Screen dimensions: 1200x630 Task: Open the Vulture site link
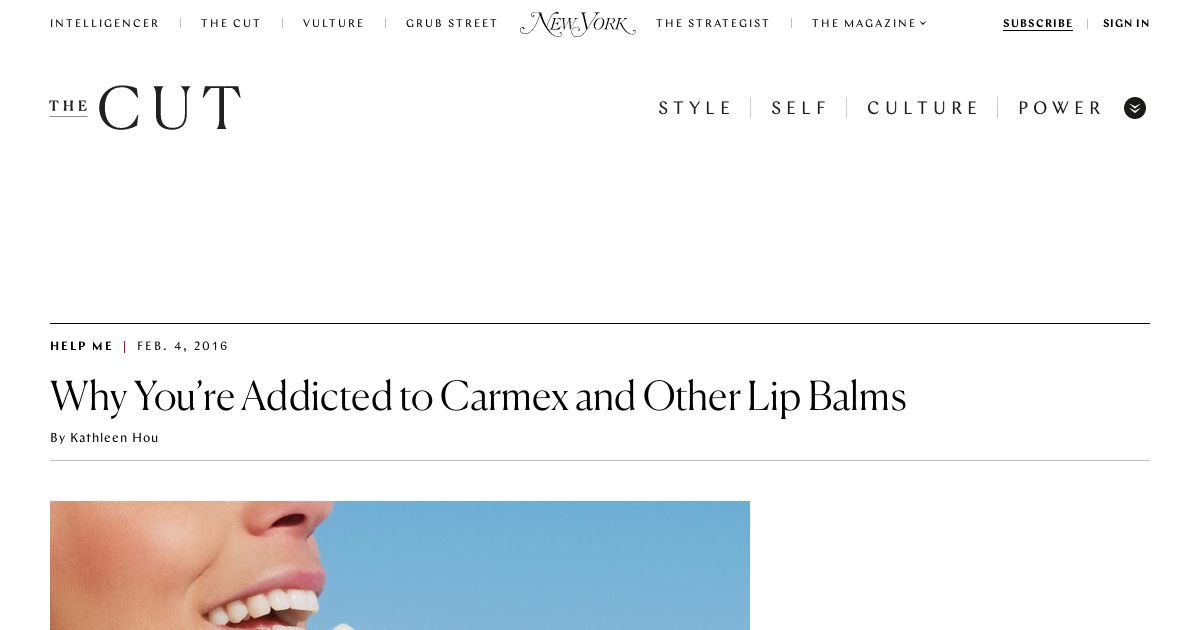point(334,24)
